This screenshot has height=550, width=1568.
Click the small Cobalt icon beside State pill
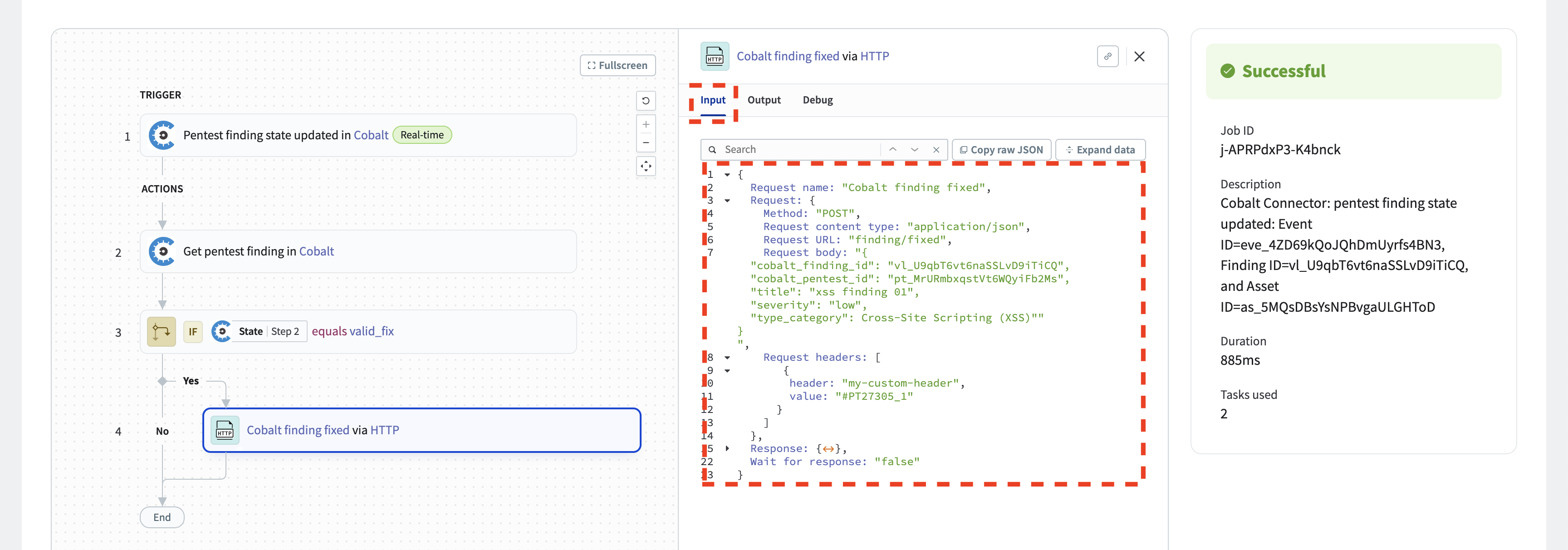pos(221,331)
